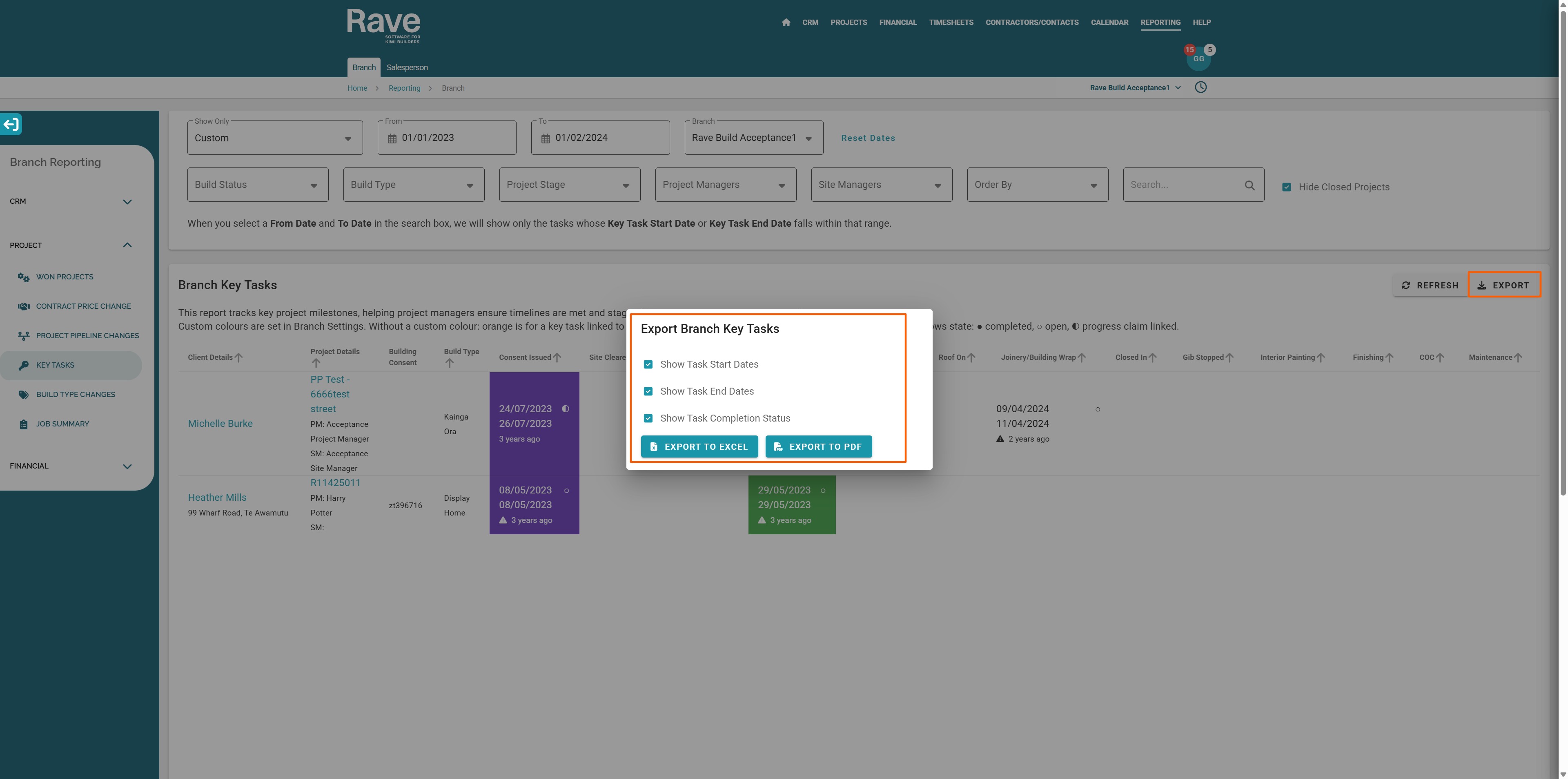The width and height of the screenshot is (1568, 779).
Task: Click the clock history icon
Action: coord(1200,87)
